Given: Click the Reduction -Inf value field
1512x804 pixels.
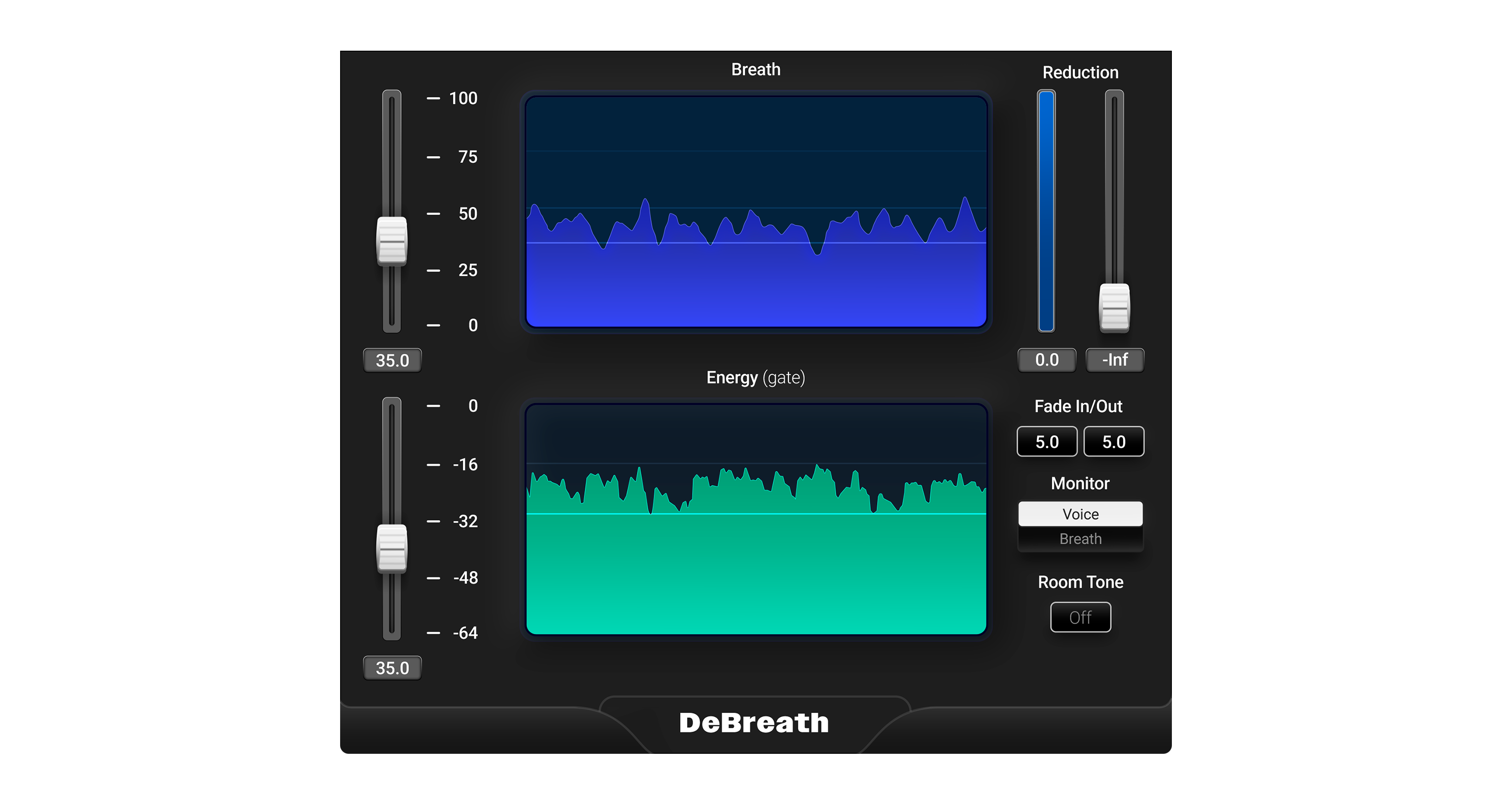Looking at the screenshot, I should coord(1115,360).
